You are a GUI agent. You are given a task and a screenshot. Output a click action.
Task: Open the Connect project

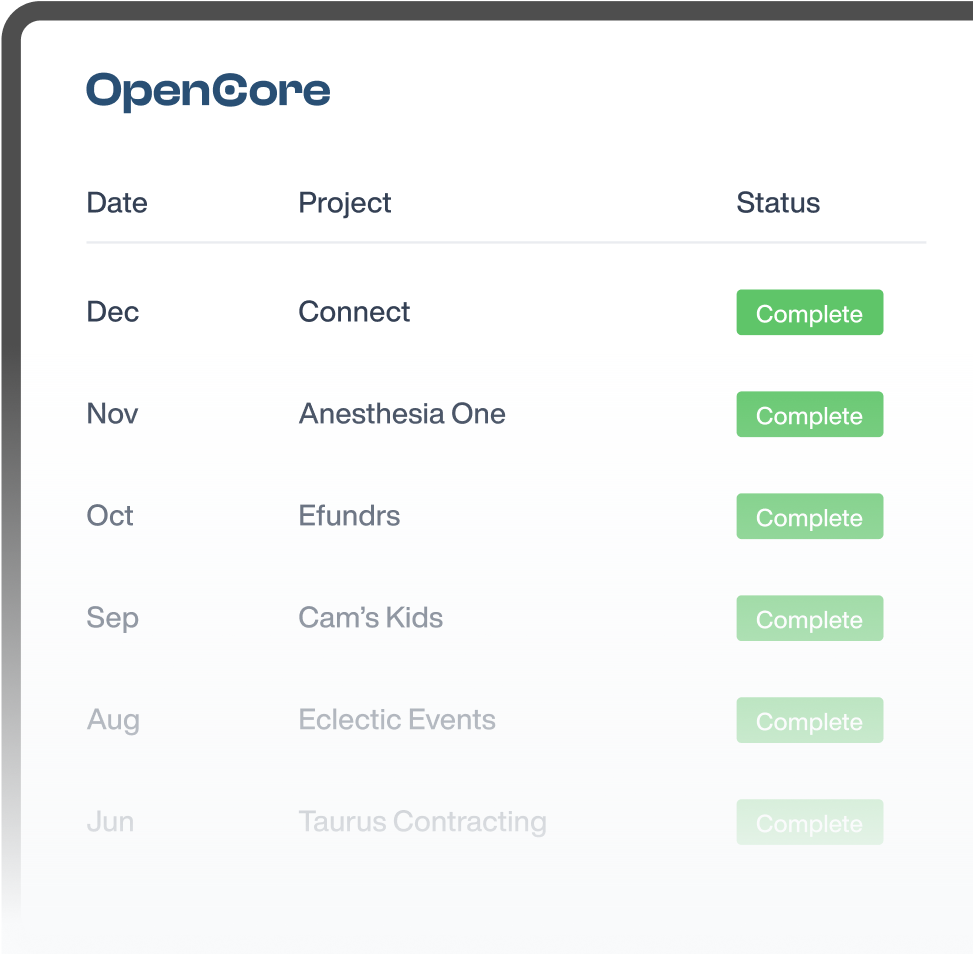click(354, 312)
